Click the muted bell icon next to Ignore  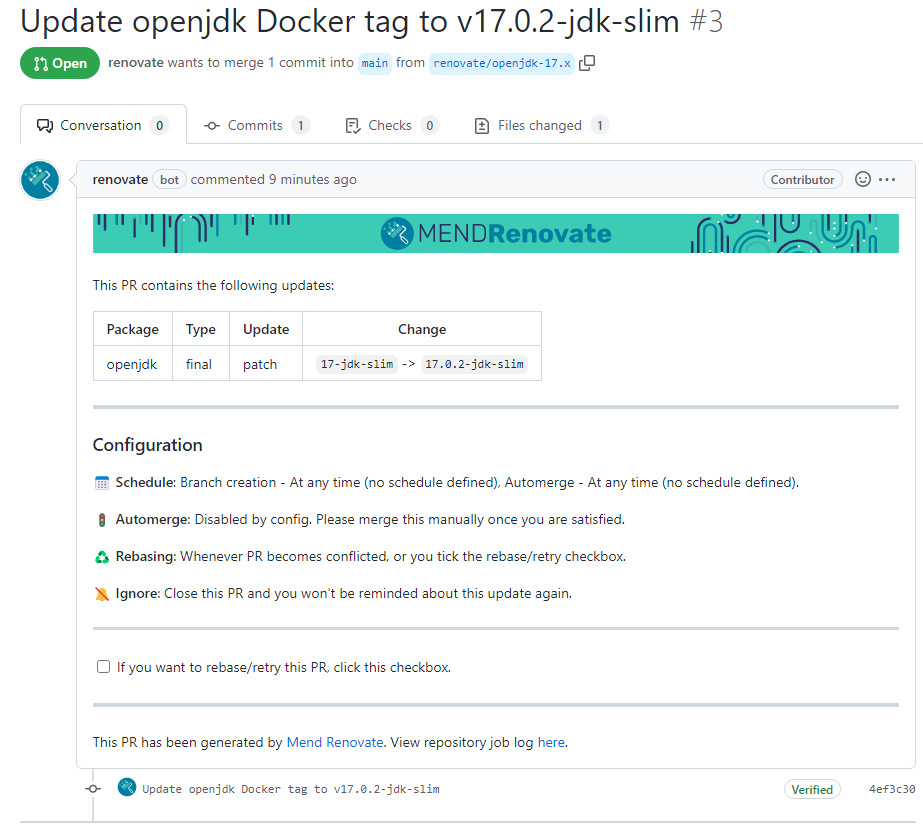(102, 594)
